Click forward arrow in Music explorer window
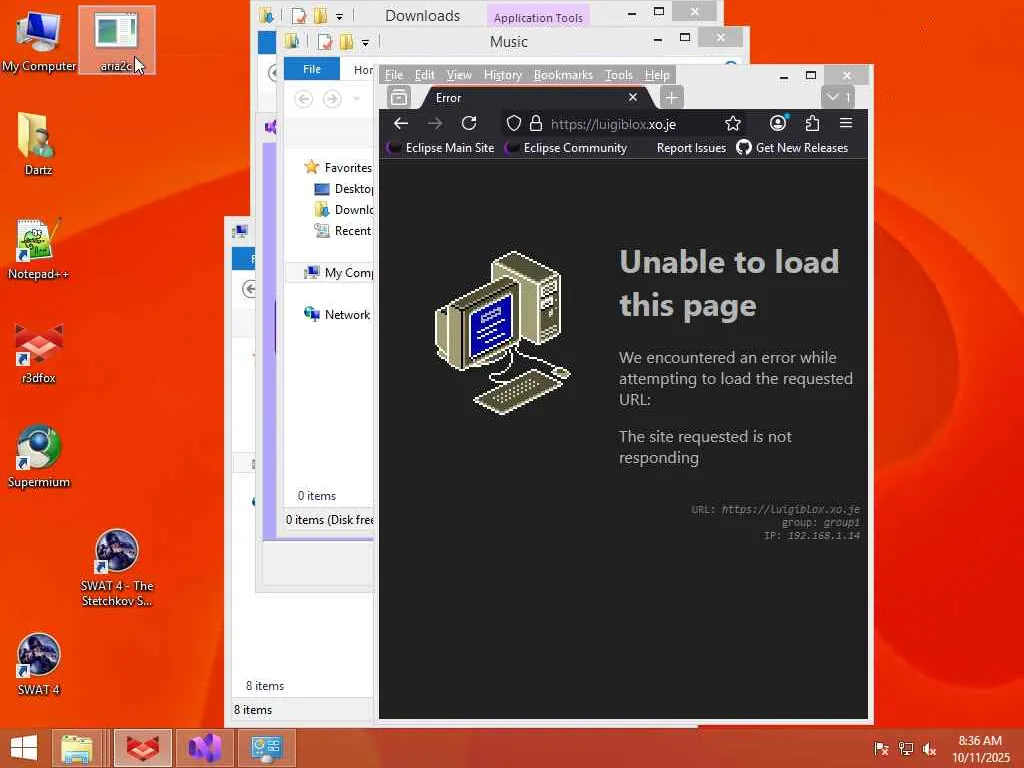Screen dimensions: 1024x768 click(x=332, y=99)
